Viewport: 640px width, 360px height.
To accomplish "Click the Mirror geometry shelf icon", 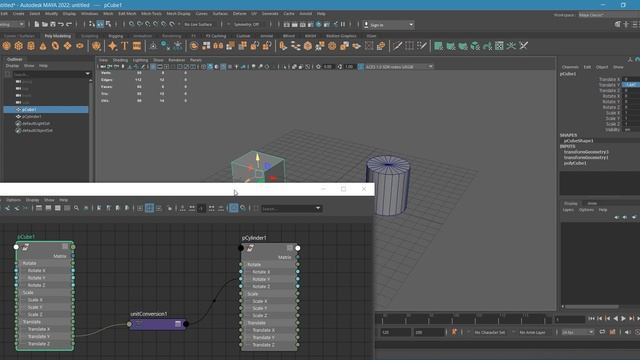I will pos(218,46).
